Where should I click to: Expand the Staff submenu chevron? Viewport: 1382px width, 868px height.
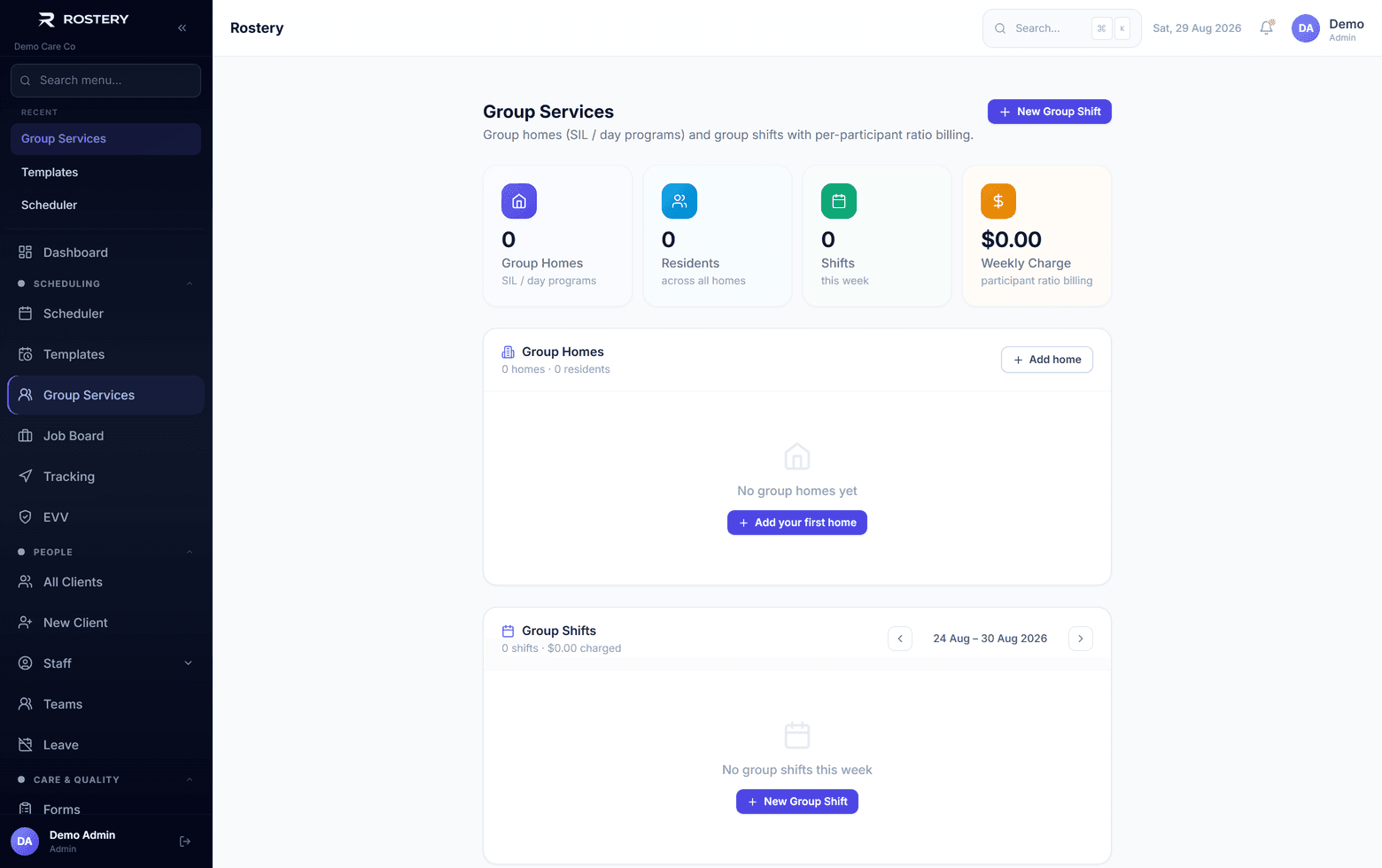click(188, 663)
